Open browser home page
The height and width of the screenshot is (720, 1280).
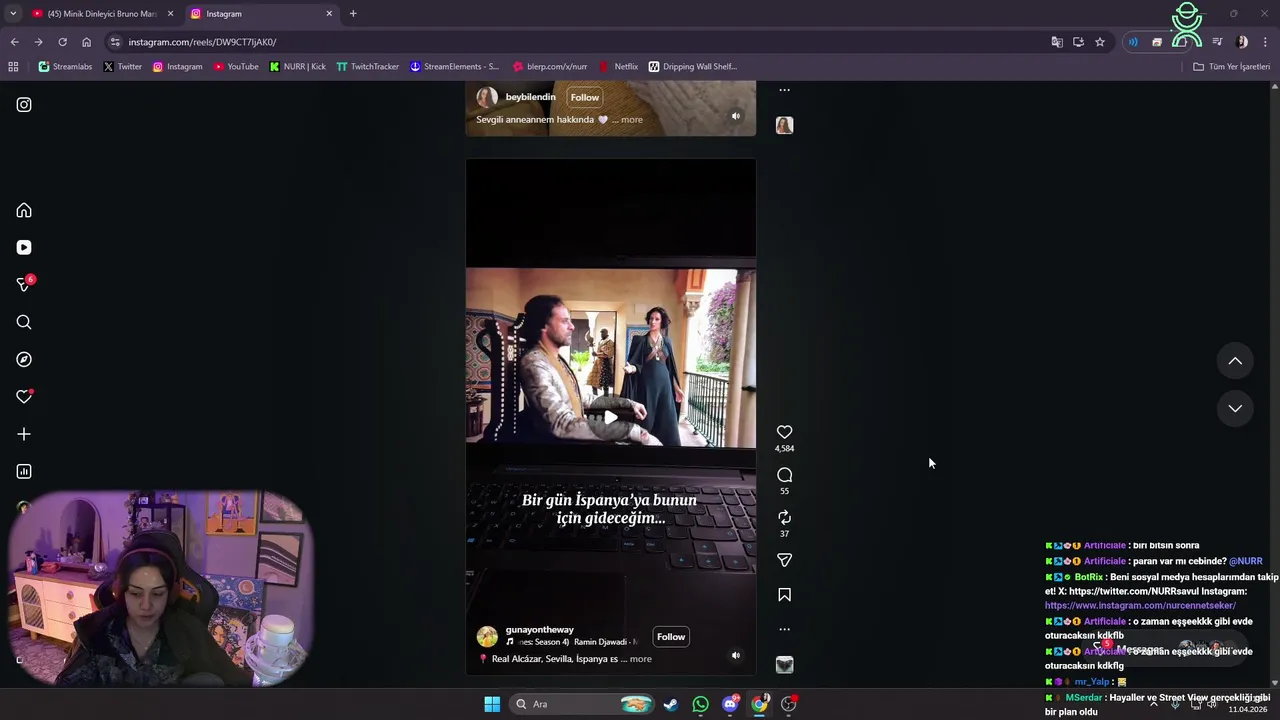point(86,42)
